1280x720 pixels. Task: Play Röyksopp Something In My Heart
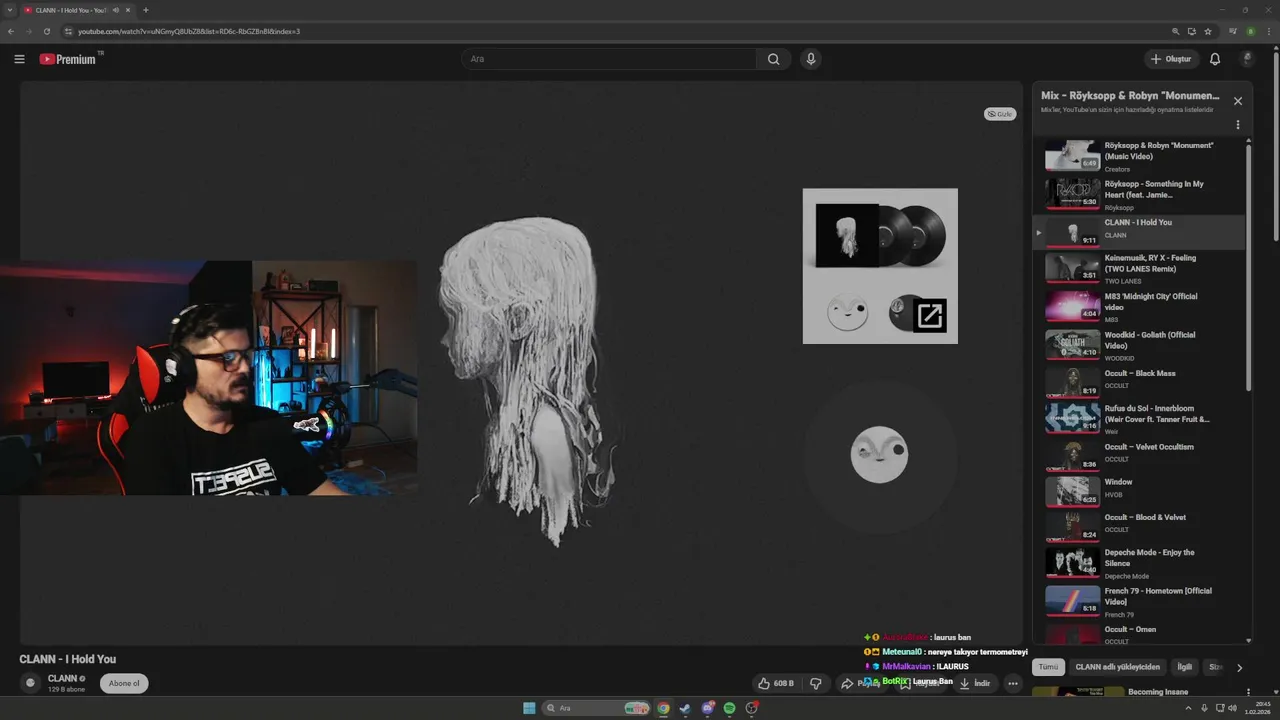tap(1139, 194)
